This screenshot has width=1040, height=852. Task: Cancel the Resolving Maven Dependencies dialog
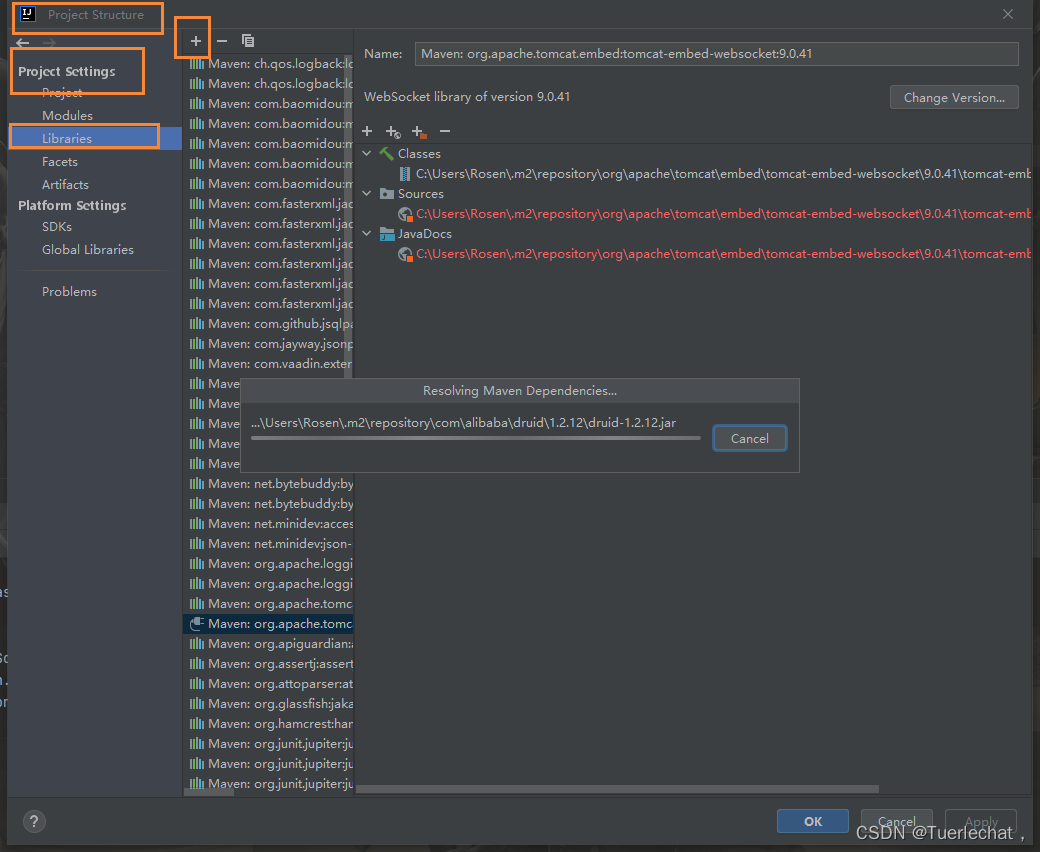tap(749, 438)
